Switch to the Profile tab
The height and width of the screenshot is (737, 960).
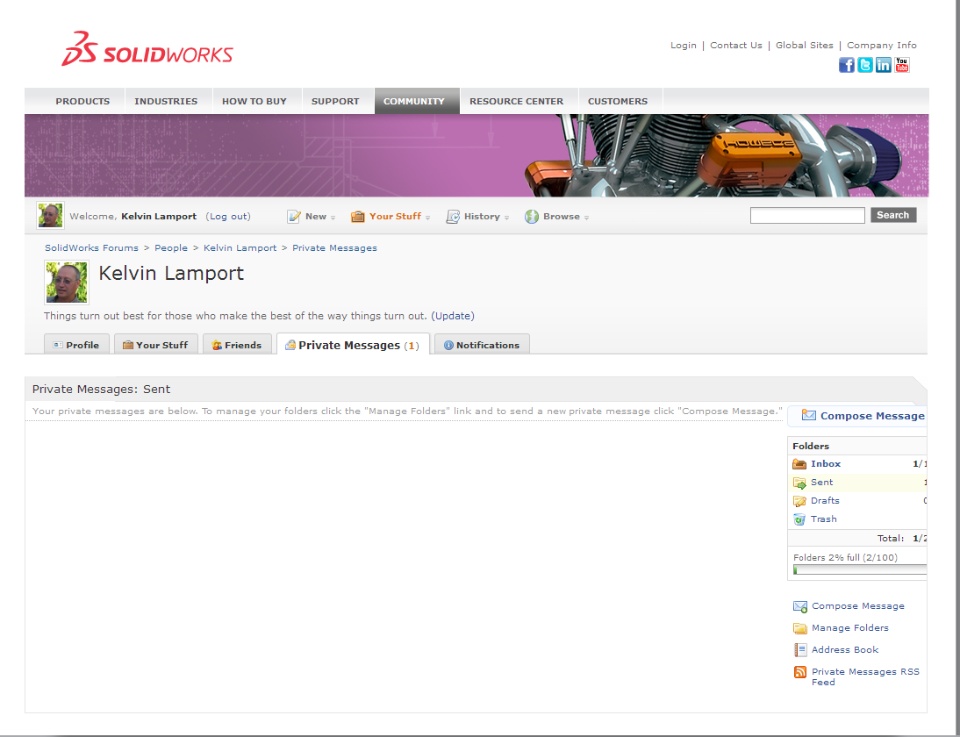[x=77, y=345]
